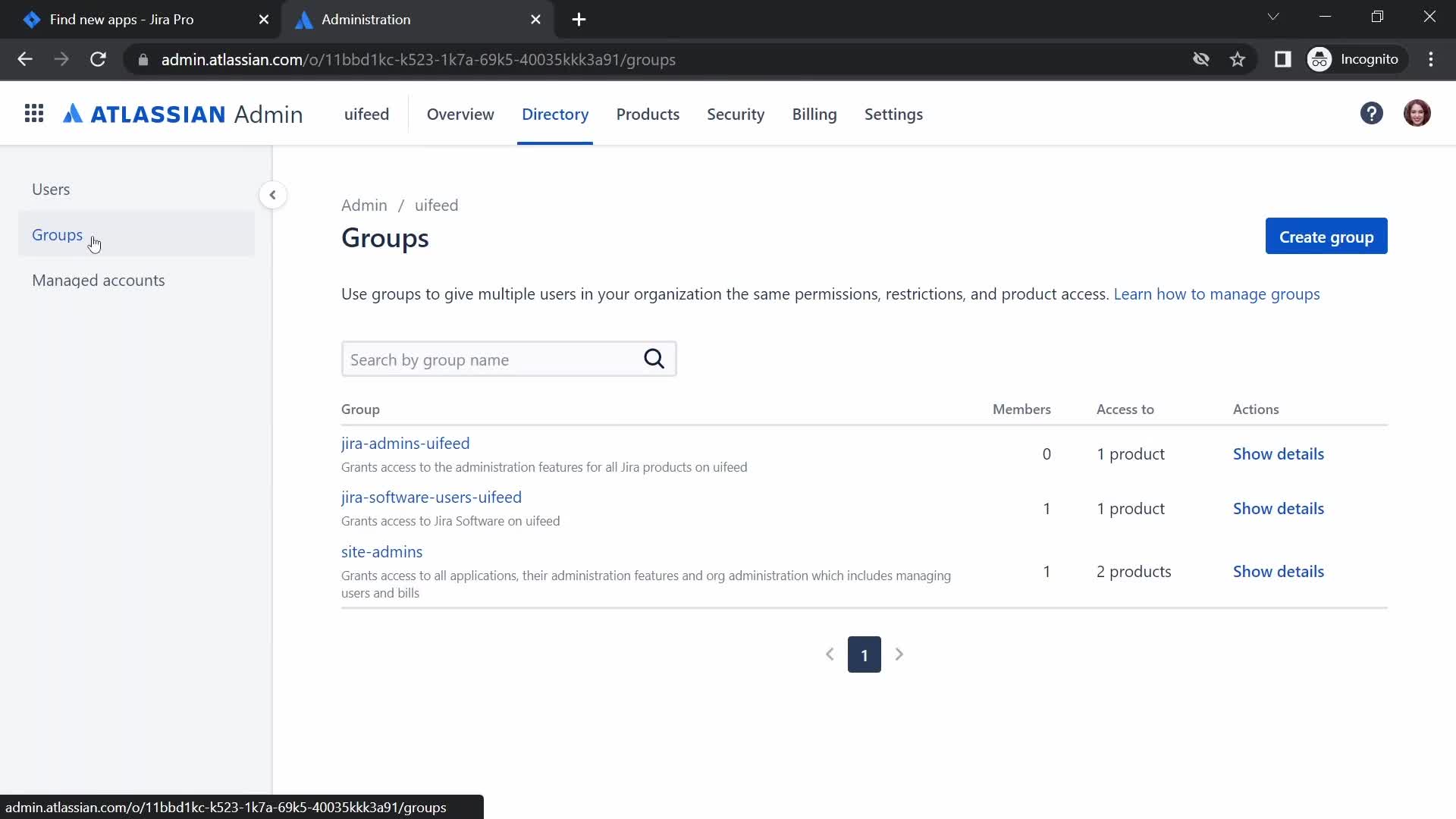Click the browser forward arrow
1456x819 pixels.
pyautogui.click(x=61, y=59)
